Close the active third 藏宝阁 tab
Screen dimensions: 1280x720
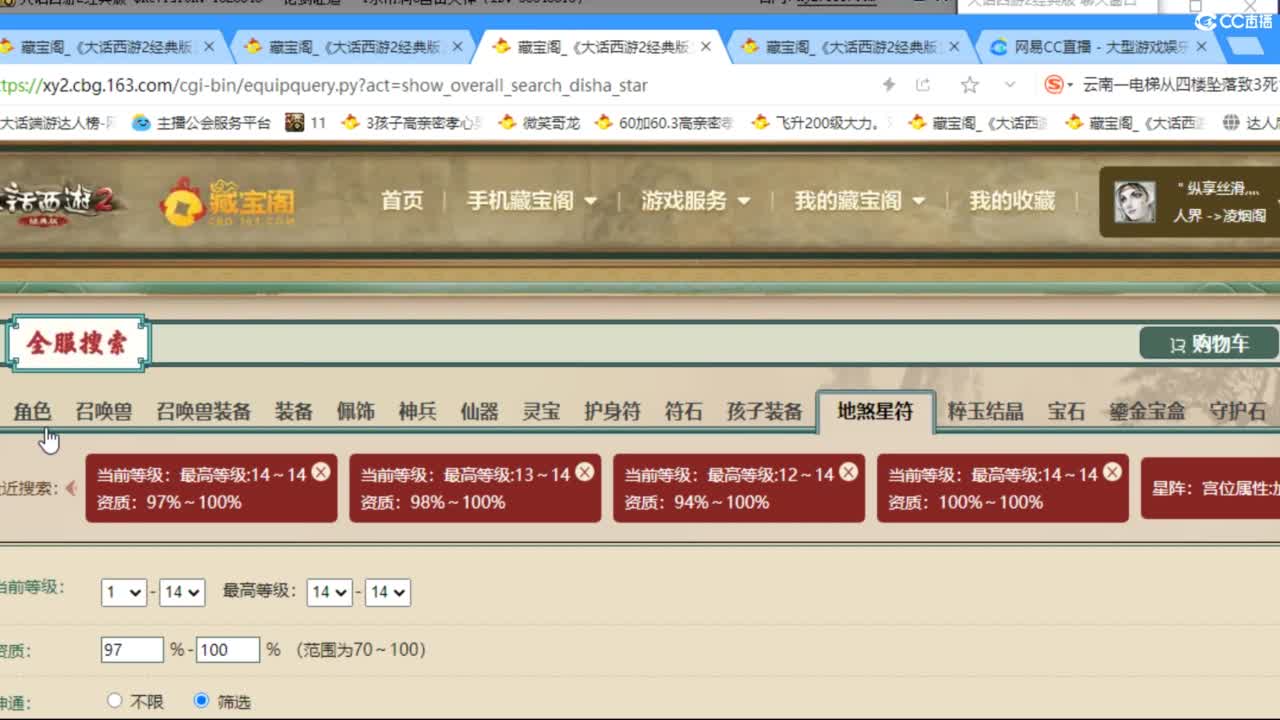(x=706, y=46)
